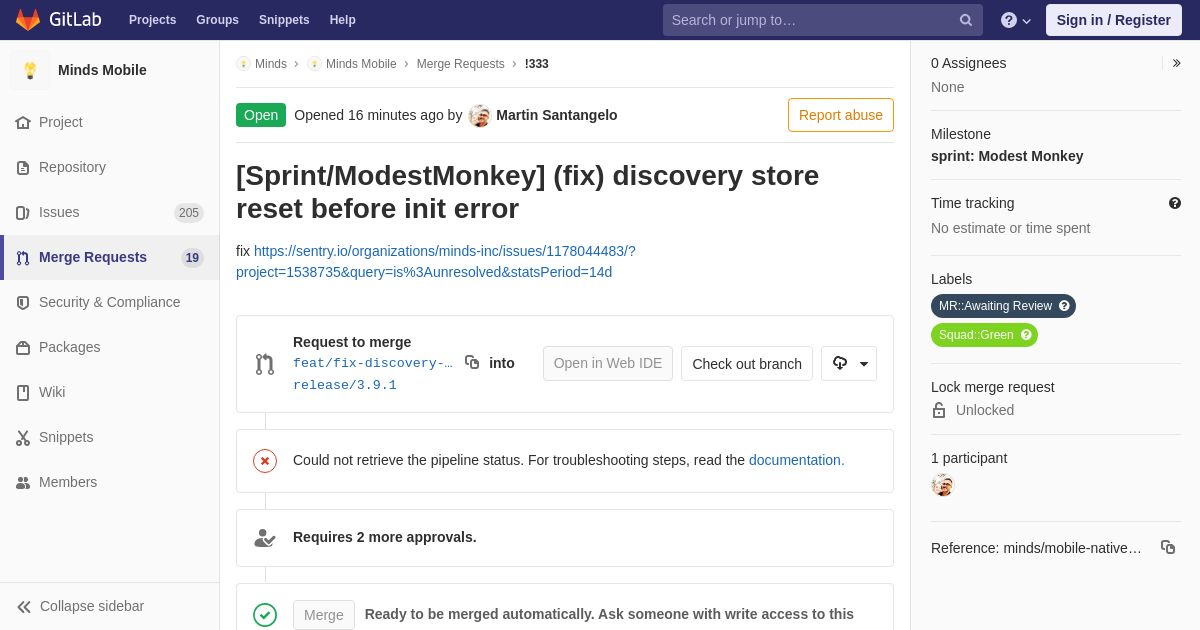Image resolution: width=1200 pixels, height=630 pixels.
Task: Open the sentry.io issue link
Action: (x=436, y=261)
